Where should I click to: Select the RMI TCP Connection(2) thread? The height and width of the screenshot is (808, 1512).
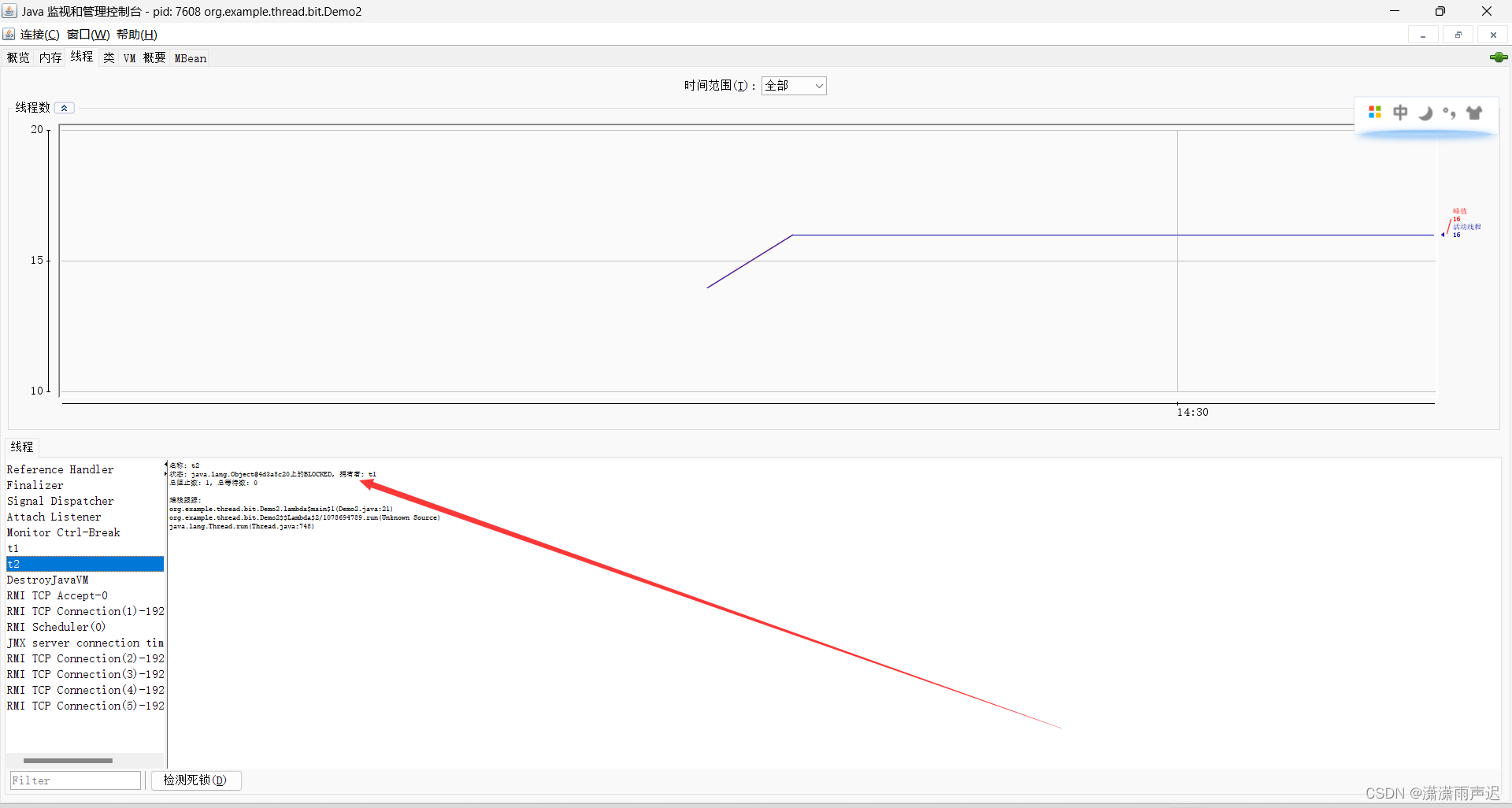point(85,658)
